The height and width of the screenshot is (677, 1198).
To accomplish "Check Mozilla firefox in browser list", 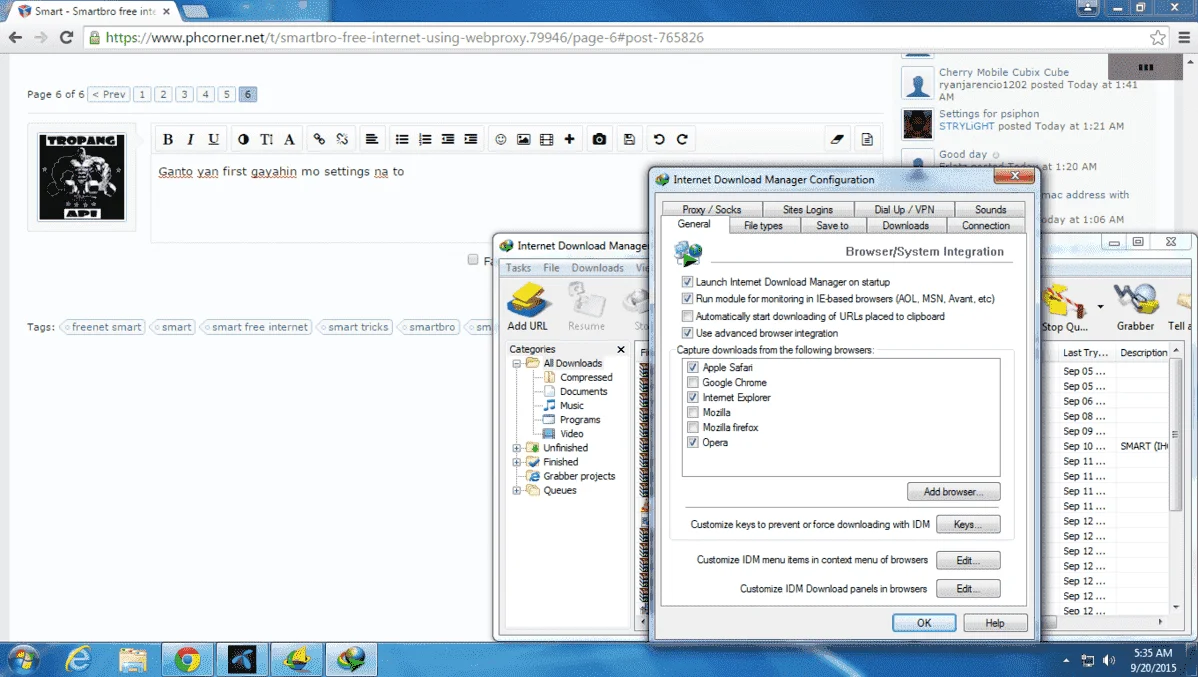I will 693,427.
